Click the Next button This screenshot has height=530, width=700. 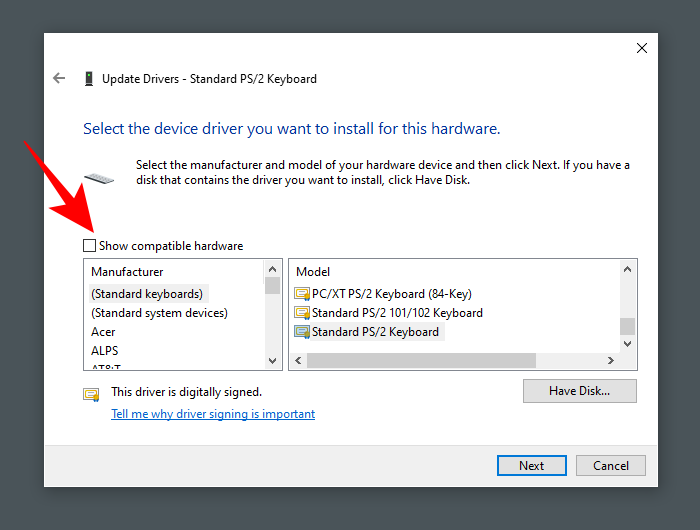531,465
